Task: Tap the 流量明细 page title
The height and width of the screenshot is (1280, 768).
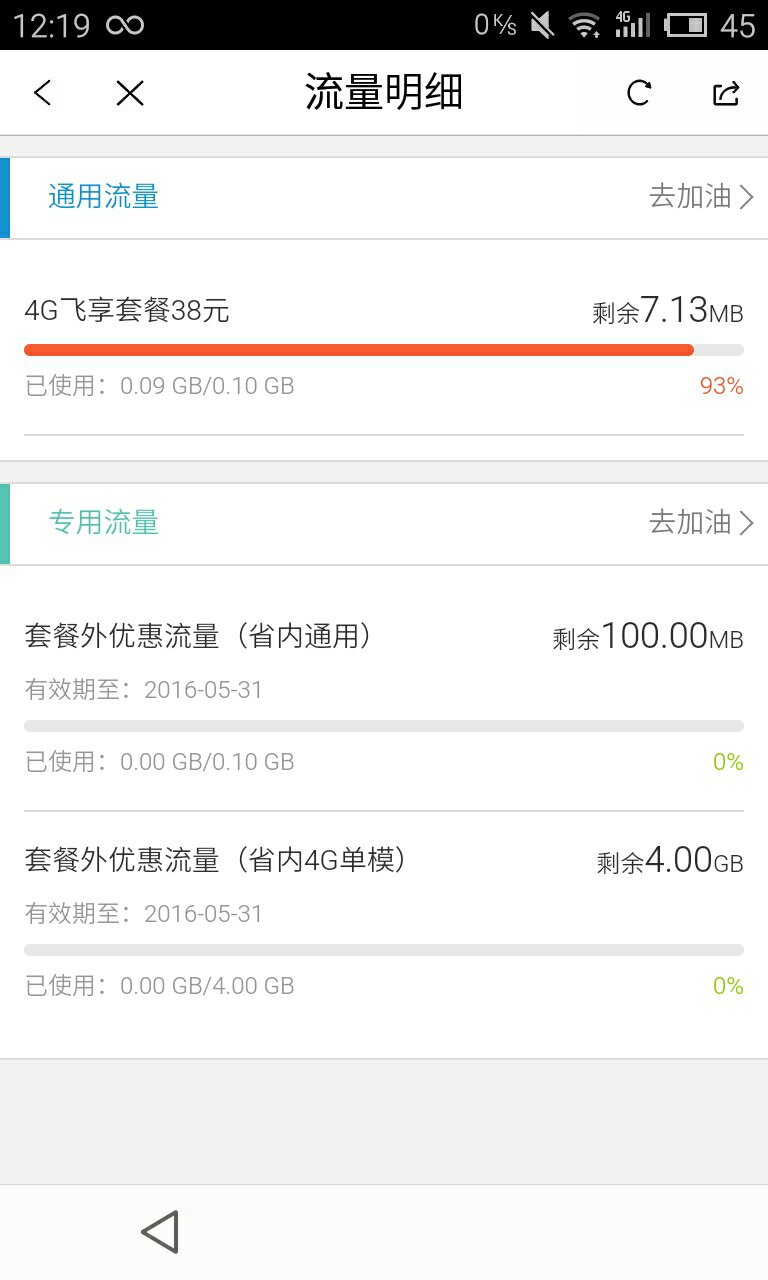Action: pyautogui.click(x=384, y=93)
